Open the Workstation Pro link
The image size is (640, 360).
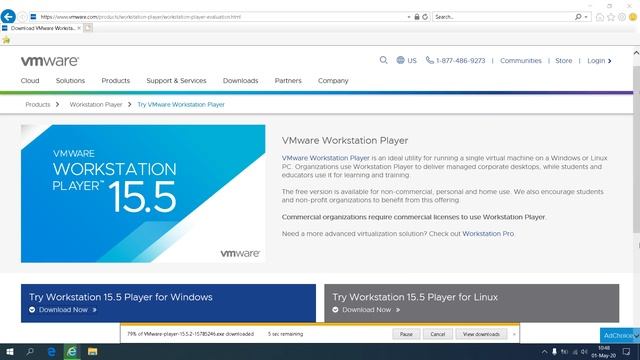pyautogui.click(x=488, y=233)
